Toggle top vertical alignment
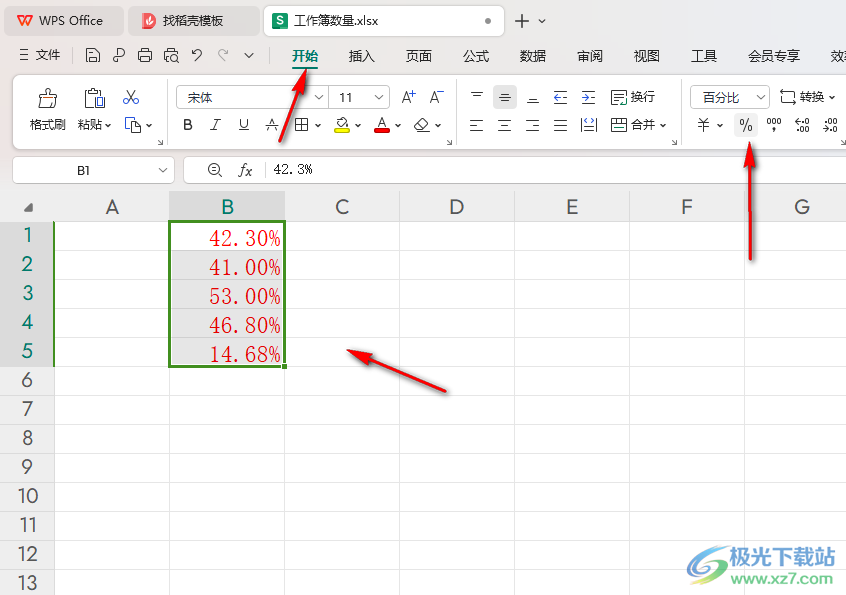The height and width of the screenshot is (595, 846). click(x=476, y=97)
